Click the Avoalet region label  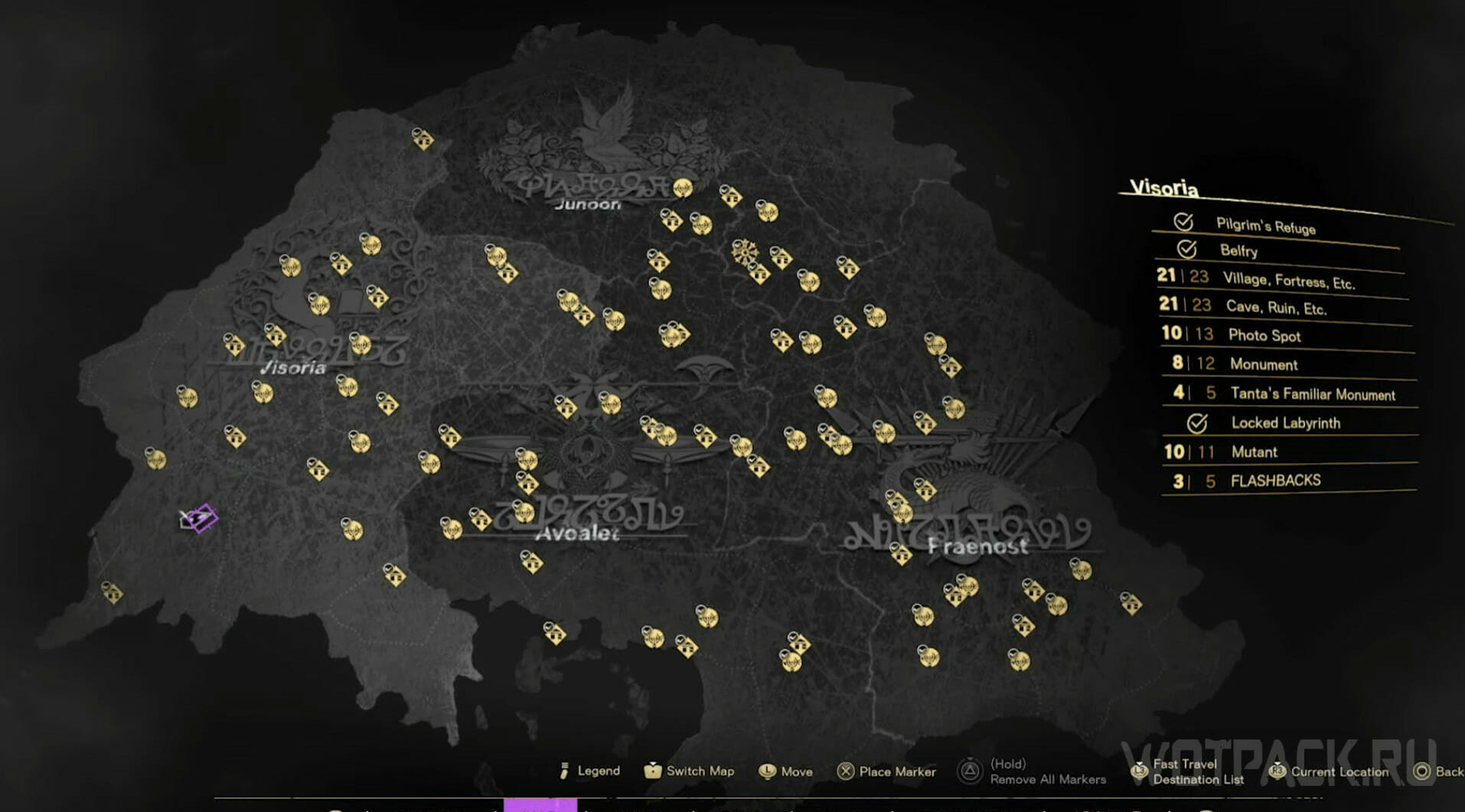pos(577,533)
